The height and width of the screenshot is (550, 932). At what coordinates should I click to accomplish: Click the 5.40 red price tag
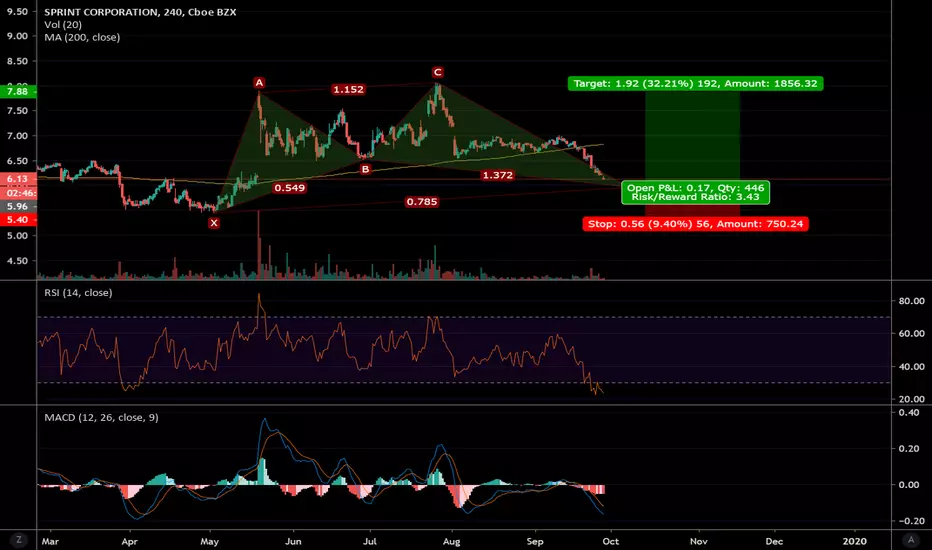pyautogui.click(x=18, y=220)
